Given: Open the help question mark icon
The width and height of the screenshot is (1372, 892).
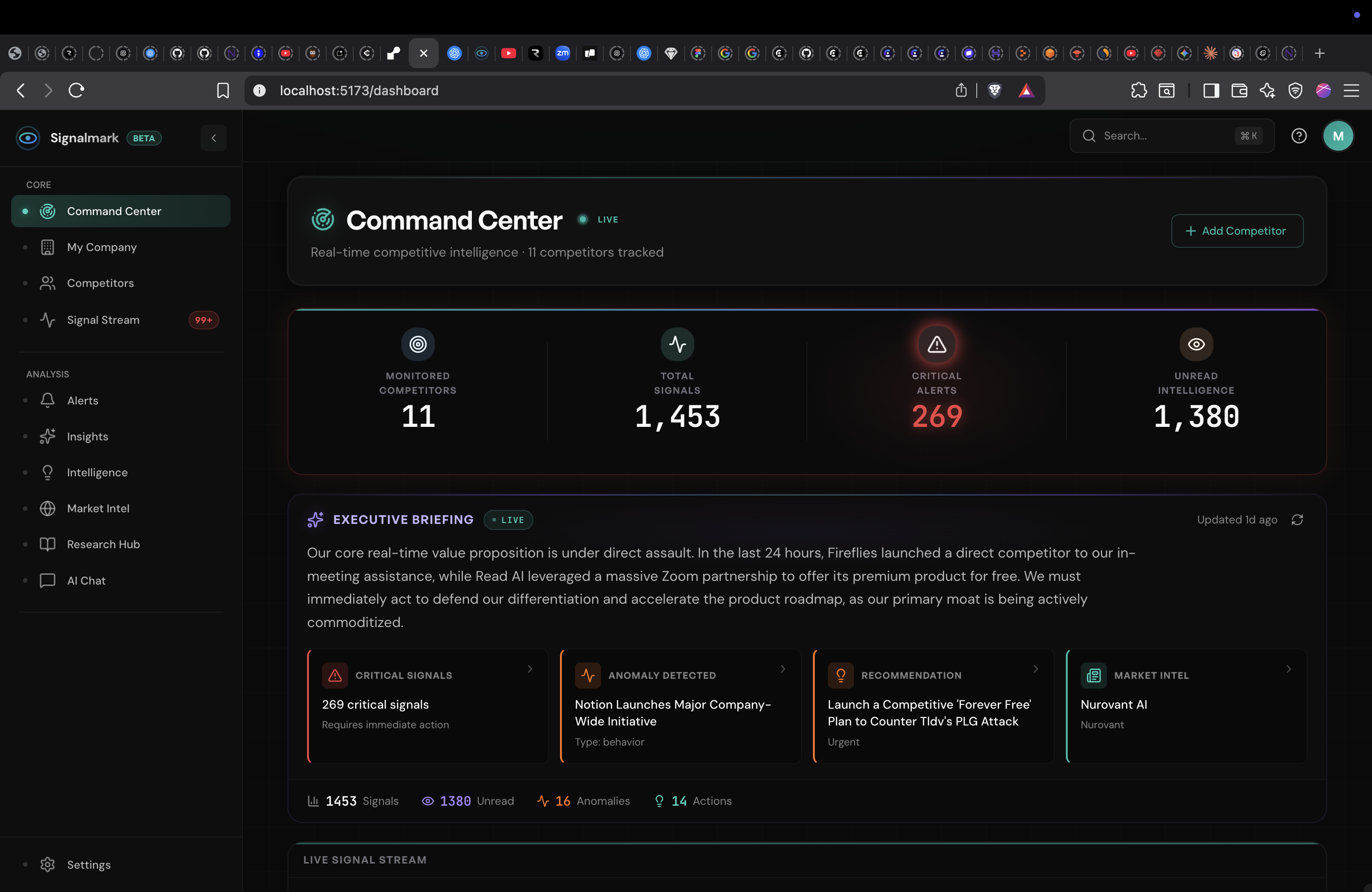Looking at the screenshot, I should (x=1299, y=135).
